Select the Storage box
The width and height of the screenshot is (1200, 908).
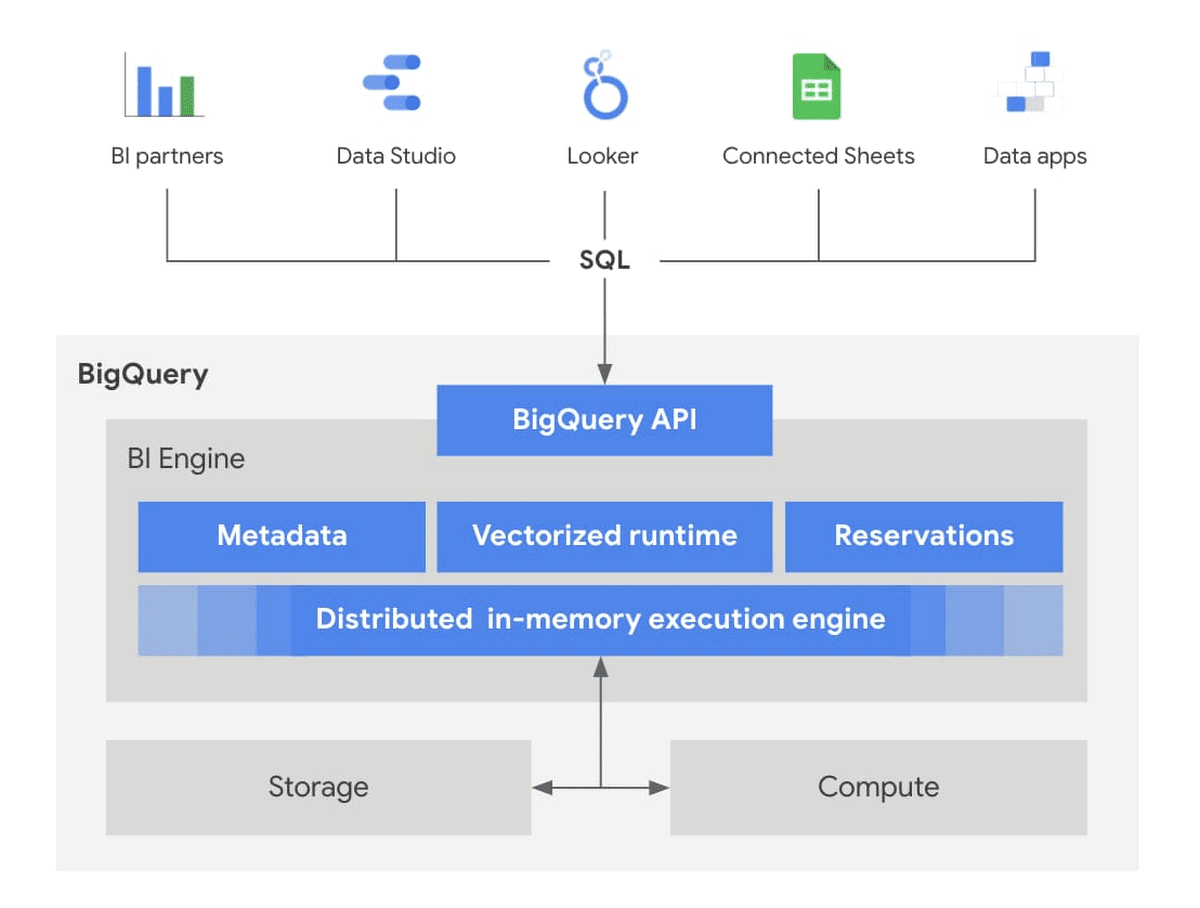[318, 787]
